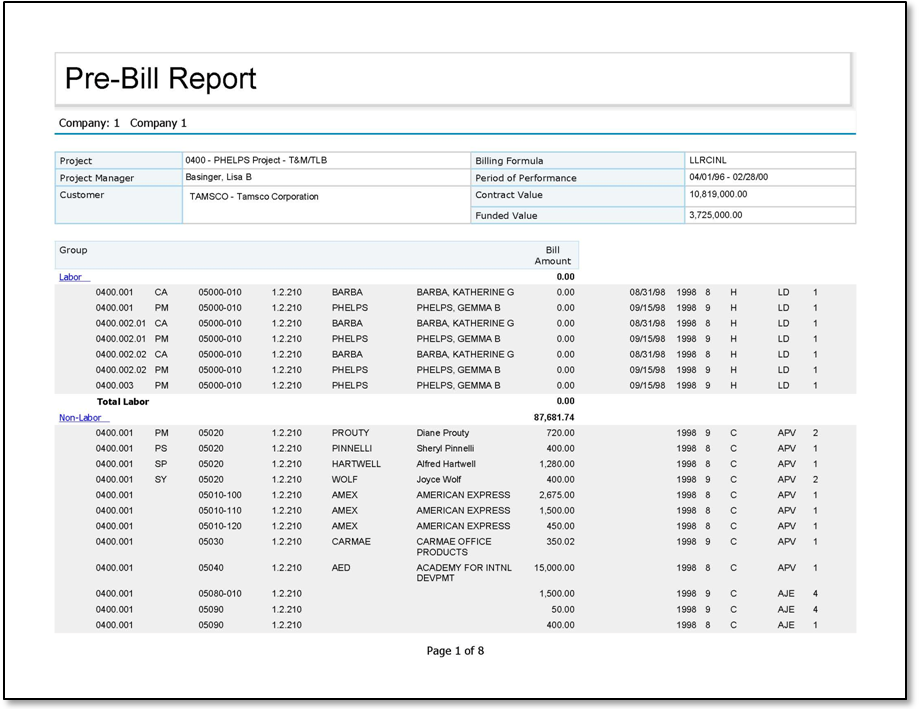The width and height of the screenshot is (919, 709).
Task: Select the Total Labor row label
Action: coord(122,402)
